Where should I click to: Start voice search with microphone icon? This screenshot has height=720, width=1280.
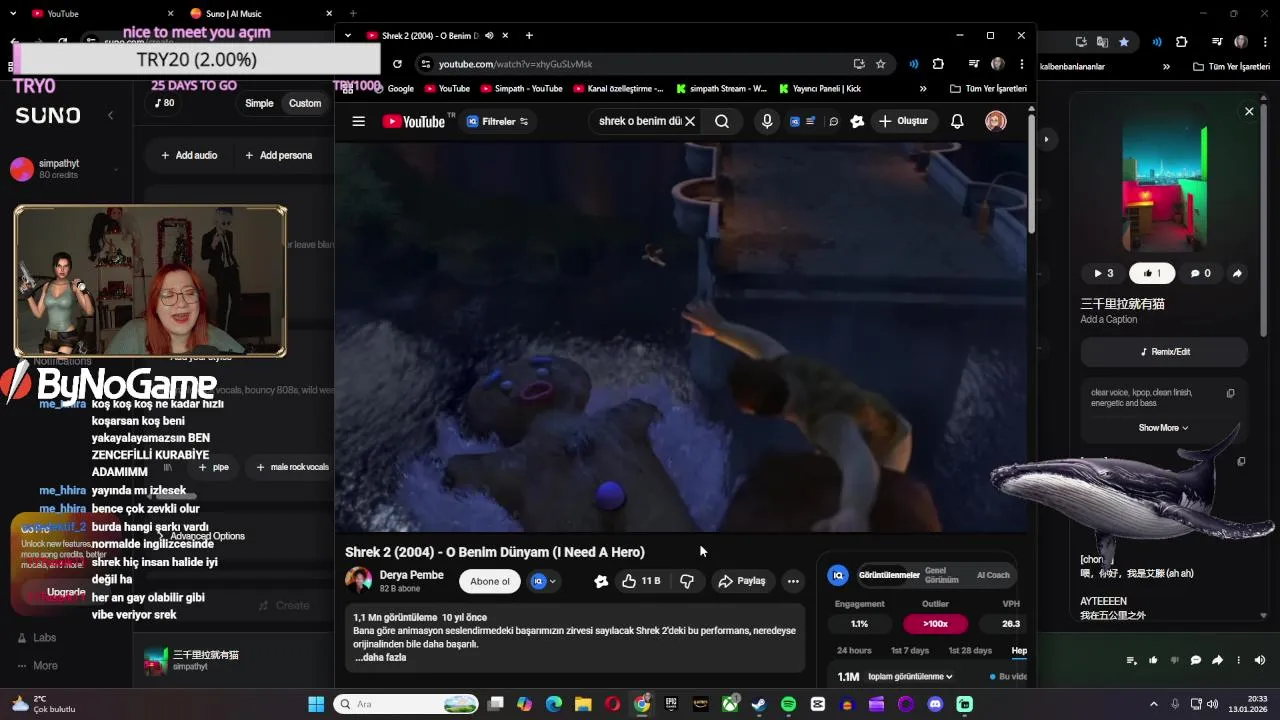pos(767,121)
